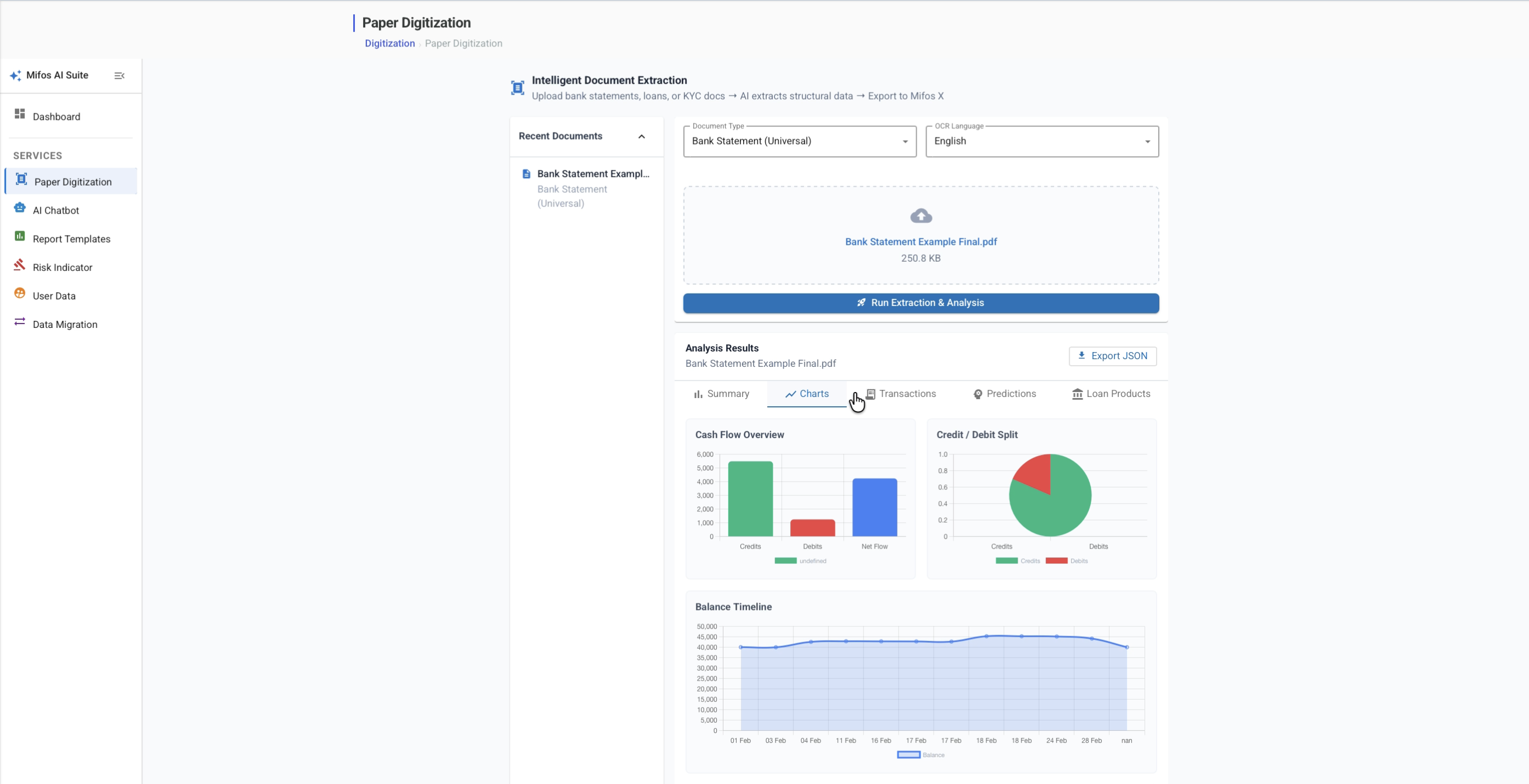Open the OCR Language dropdown

(x=1042, y=141)
